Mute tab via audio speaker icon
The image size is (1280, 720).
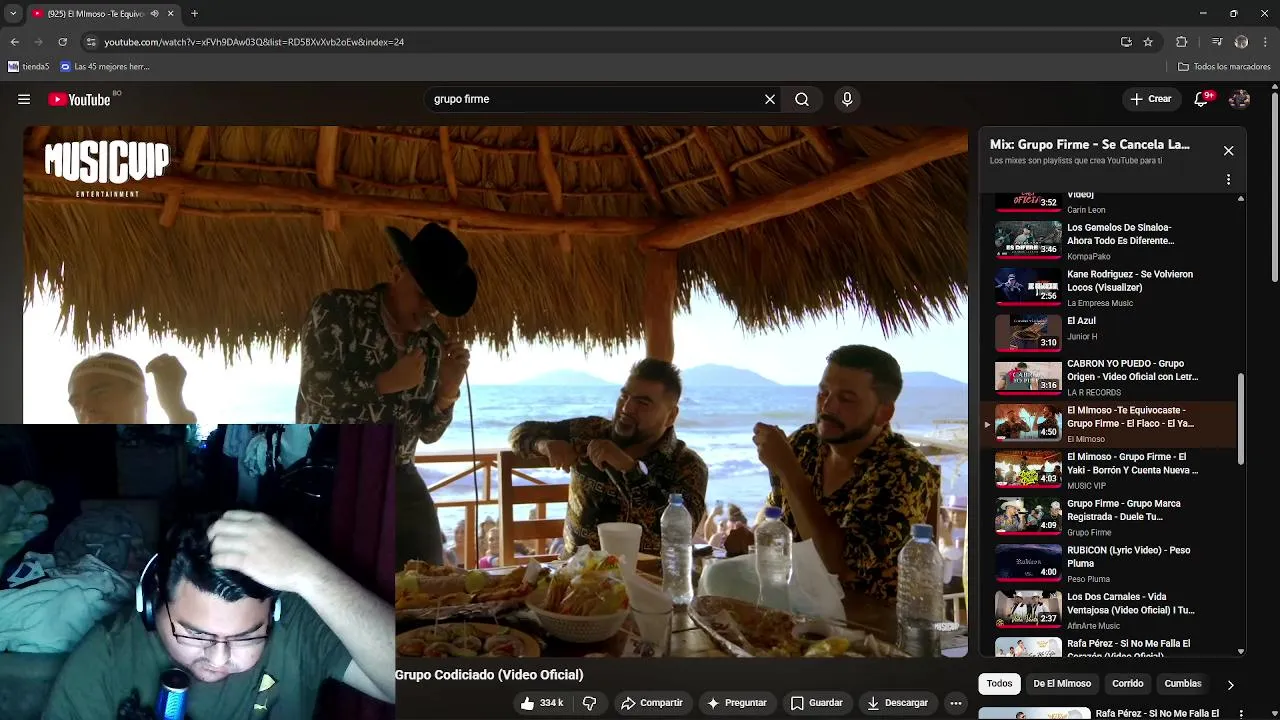154,14
